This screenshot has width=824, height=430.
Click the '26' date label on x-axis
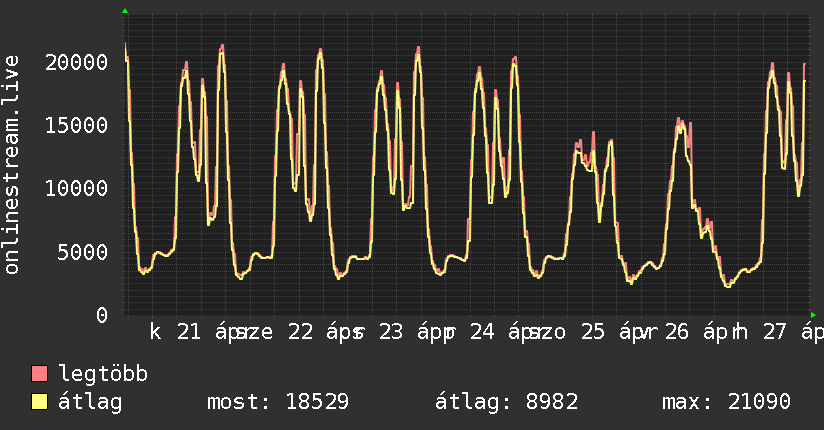click(676, 332)
